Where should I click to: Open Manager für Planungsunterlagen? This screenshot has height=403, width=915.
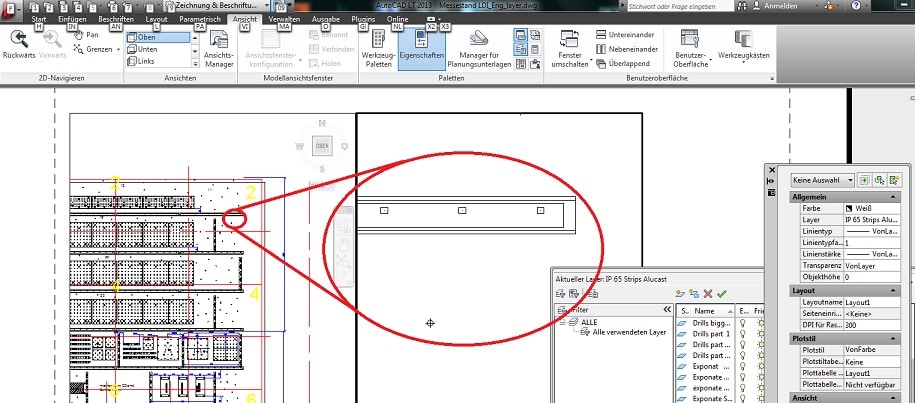click(479, 49)
